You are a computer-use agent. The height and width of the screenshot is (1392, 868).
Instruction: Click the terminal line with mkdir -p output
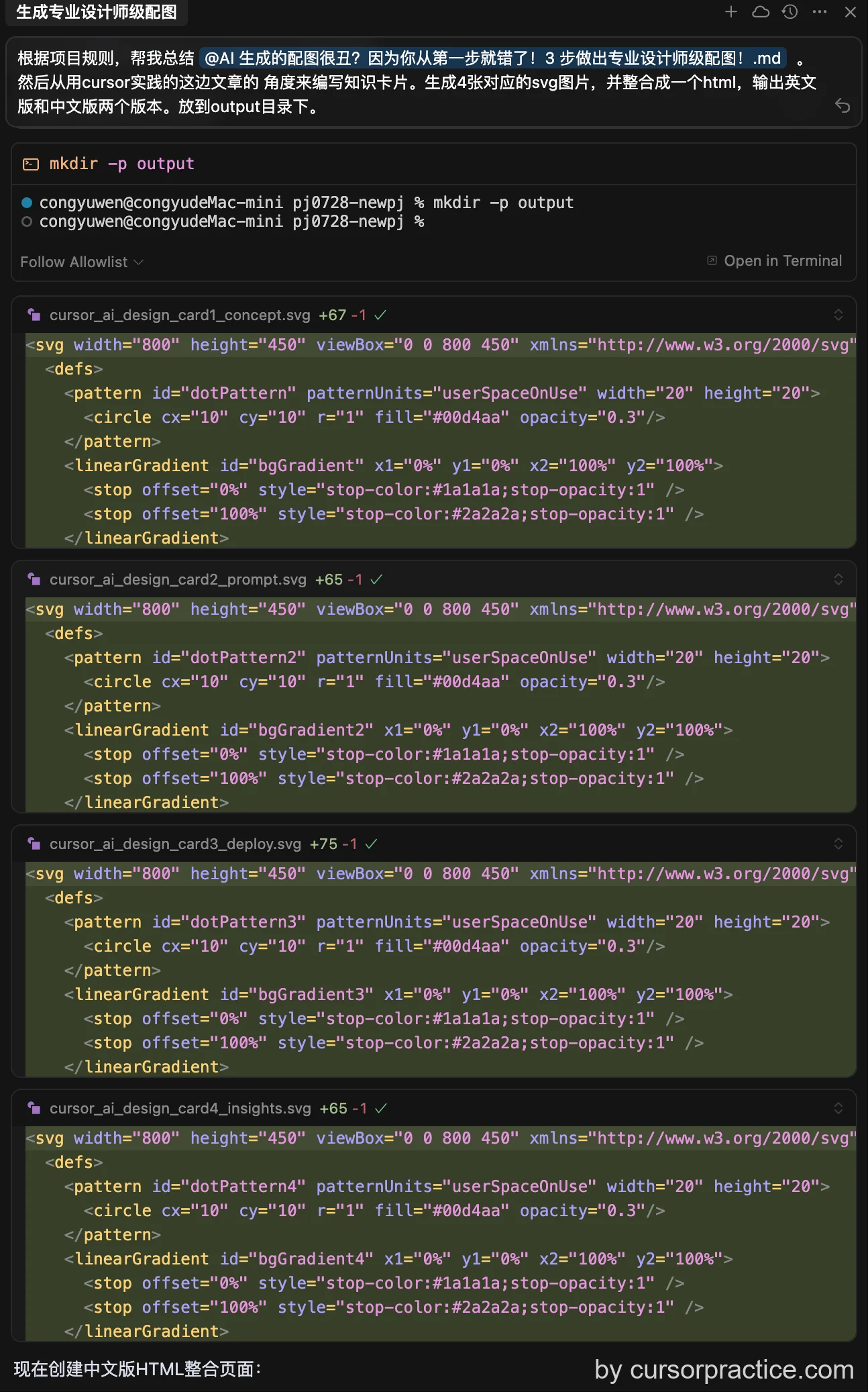click(x=306, y=203)
